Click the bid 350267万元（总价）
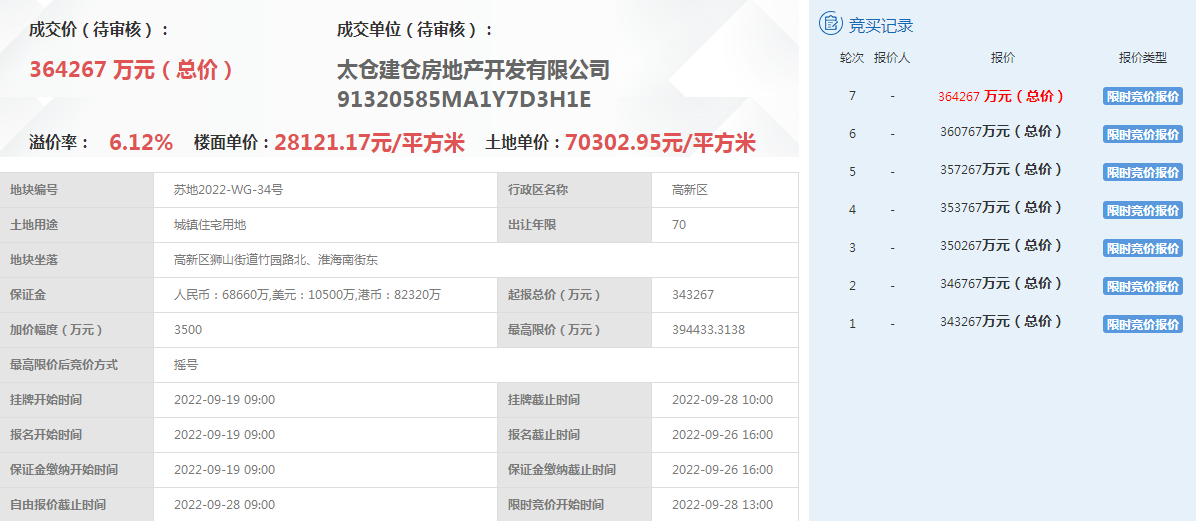Screen dimensions: 1196x521 pos(1001,246)
